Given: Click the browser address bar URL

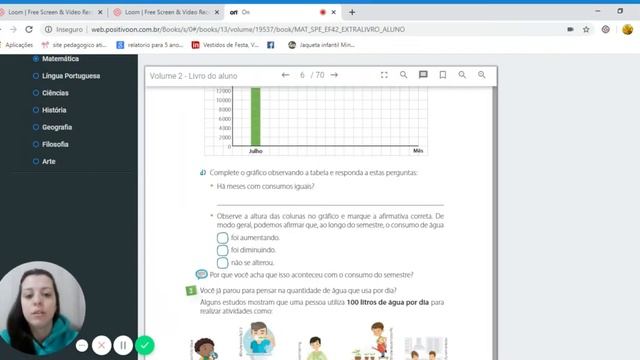Looking at the screenshot, I should 248,29.
